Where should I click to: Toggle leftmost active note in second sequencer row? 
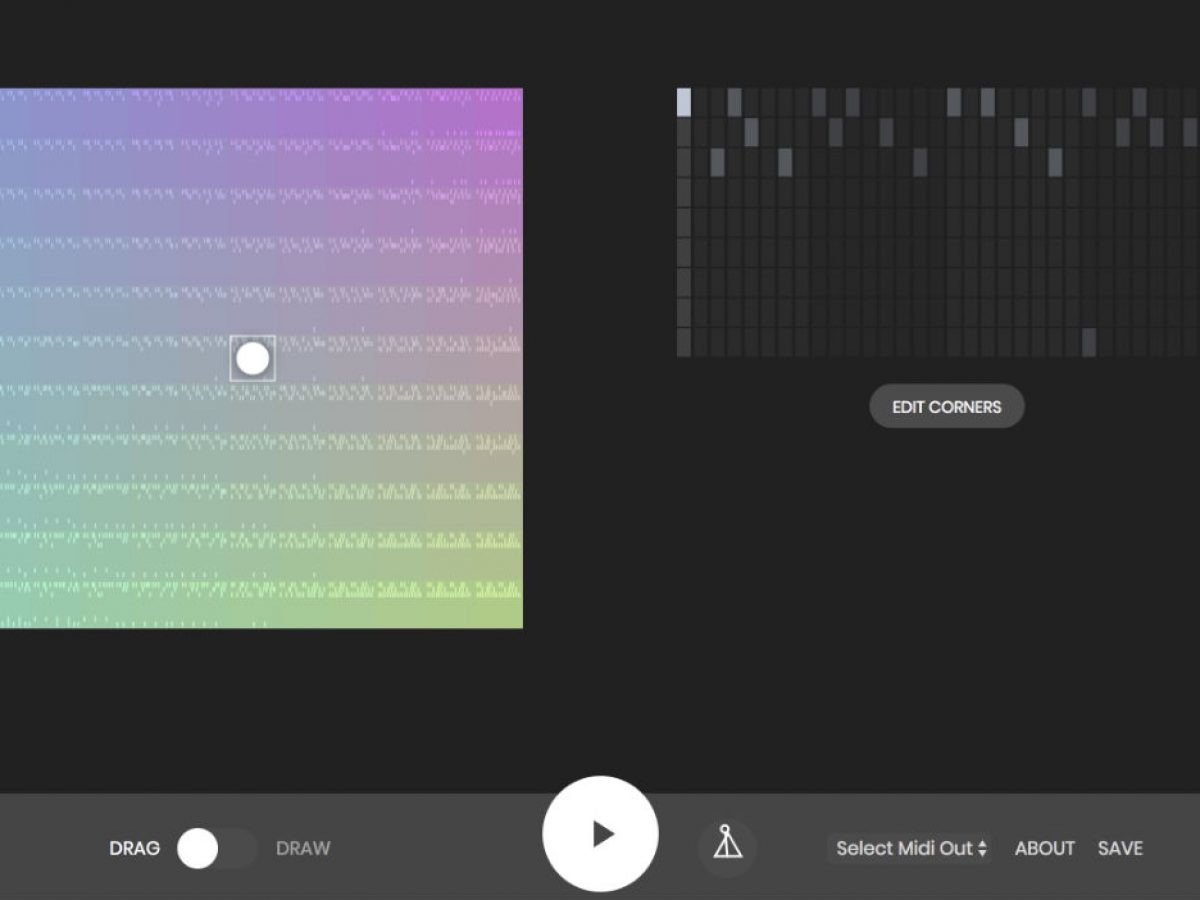[x=751, y=132]
